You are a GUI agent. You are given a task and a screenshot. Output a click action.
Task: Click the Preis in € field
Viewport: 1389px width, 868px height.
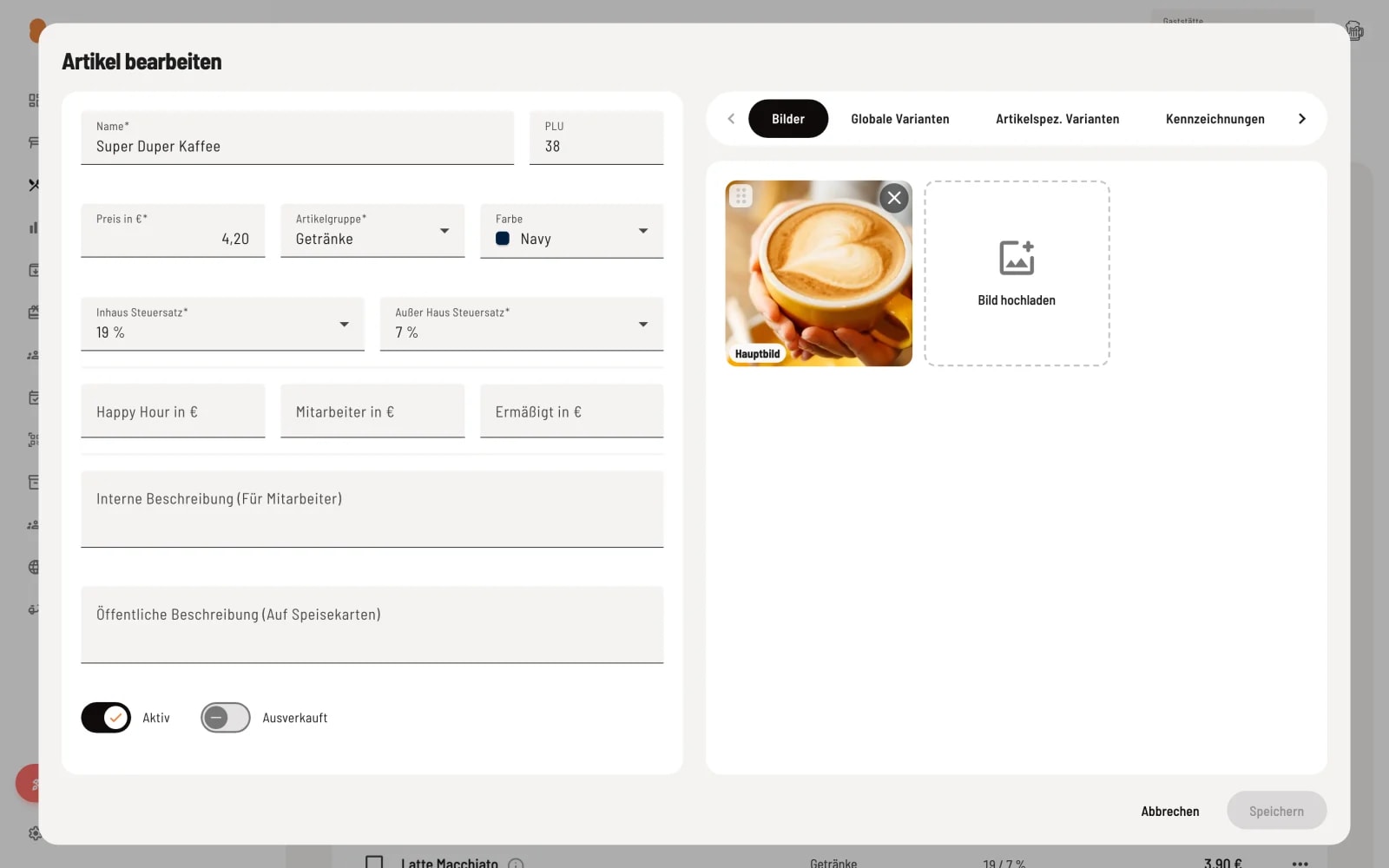[173, 231]
